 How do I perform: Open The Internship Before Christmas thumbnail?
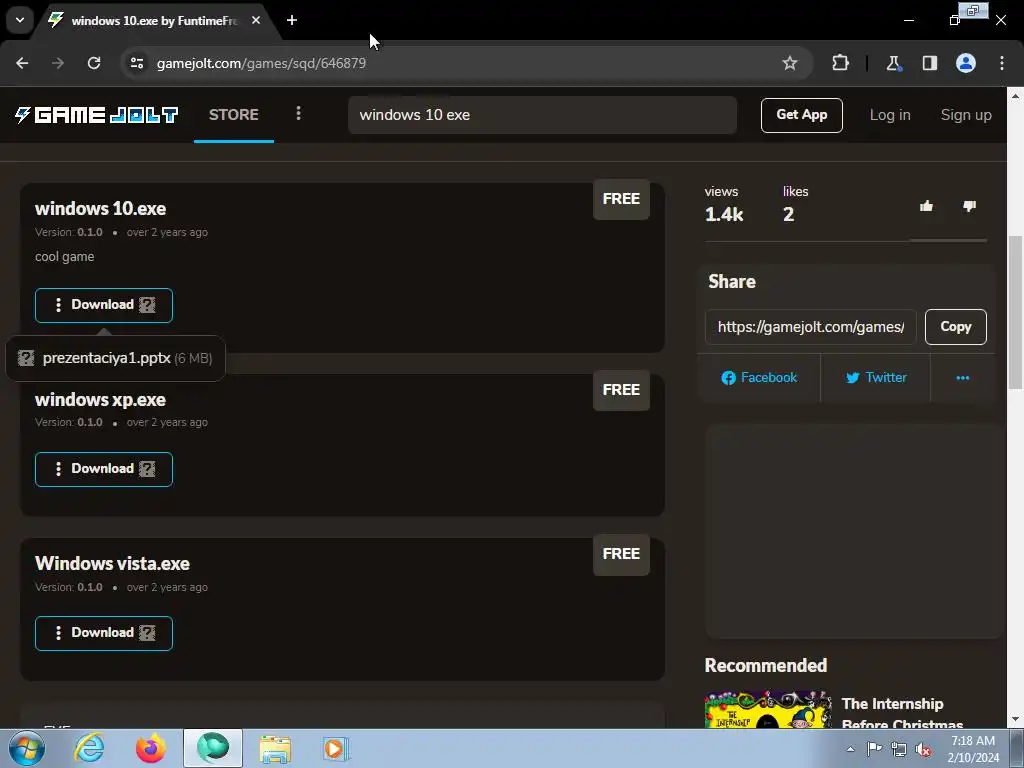[768, 709]
